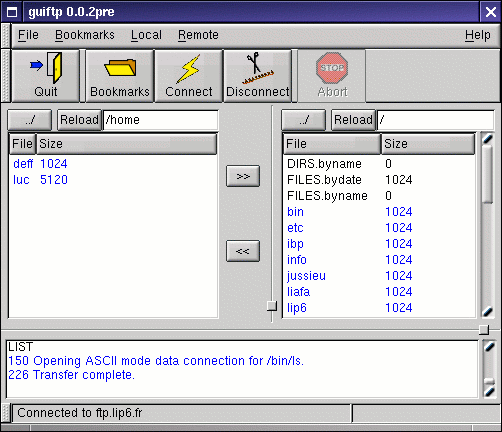
Task: Click the Quit door icon
Action: click(x=46, y=68)
